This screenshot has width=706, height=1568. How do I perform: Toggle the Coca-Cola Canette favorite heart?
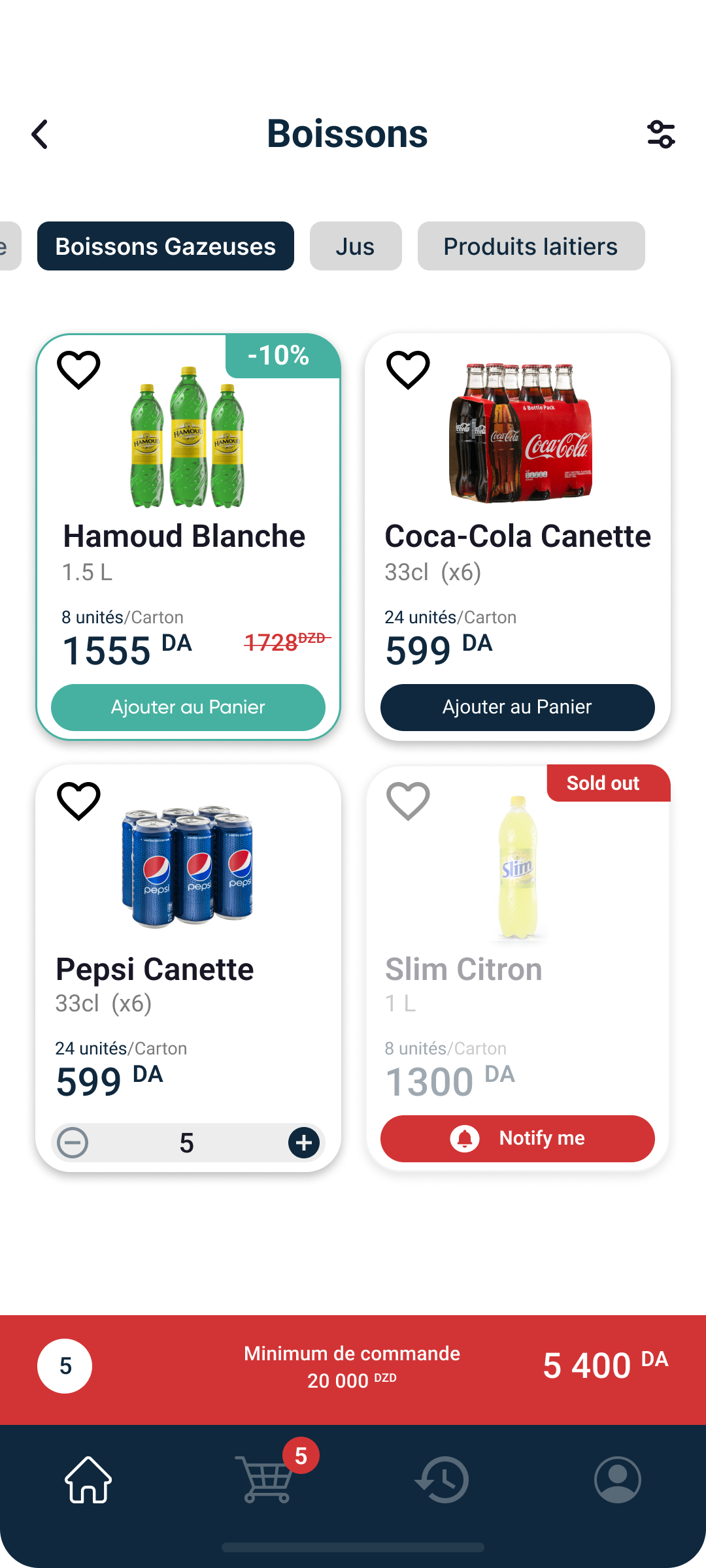coord(408,370)
